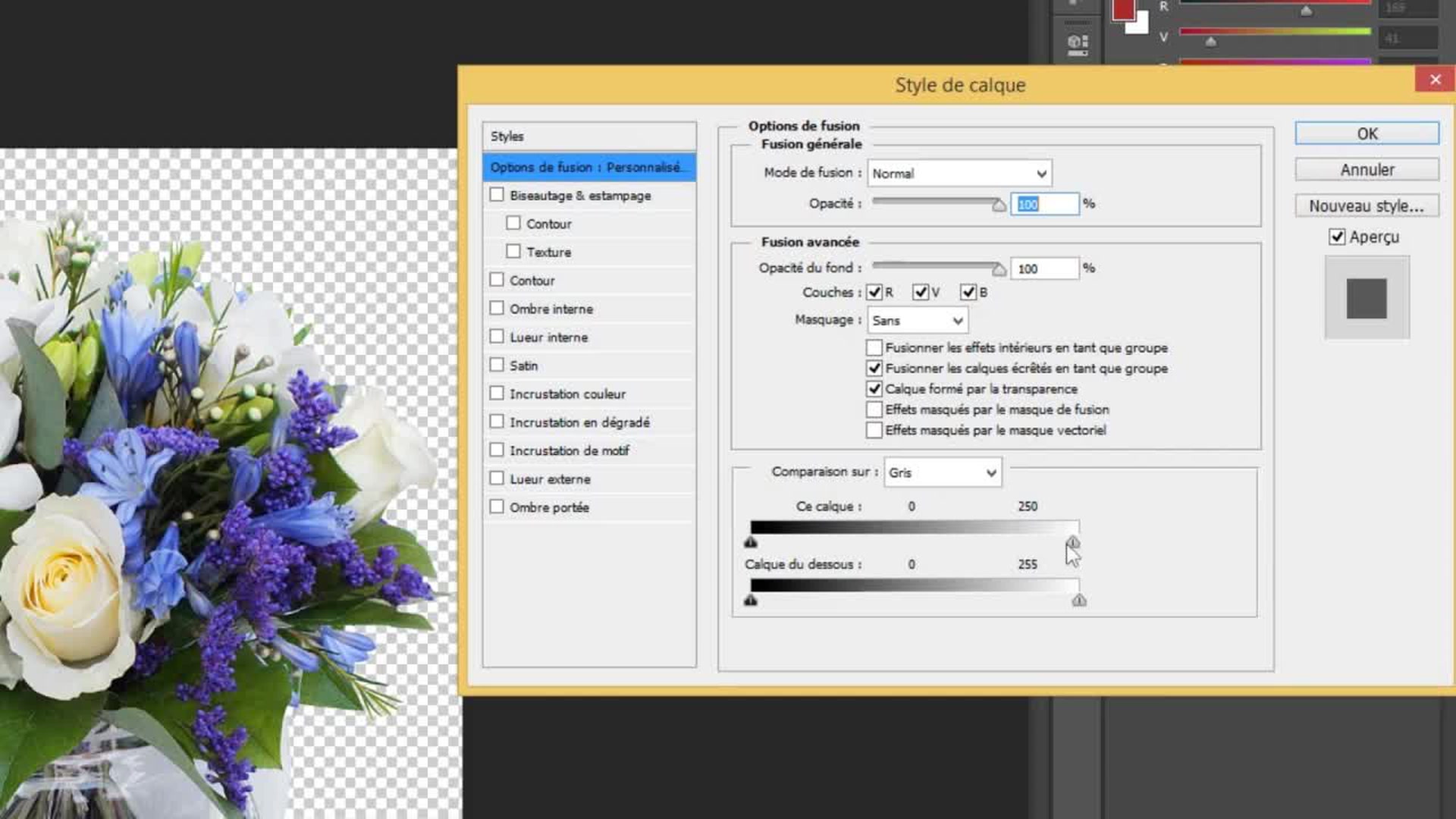This screenshot has width=1456, height=819.
Task: Click the Opacité du fond slider handle
Action: [999, 269]
